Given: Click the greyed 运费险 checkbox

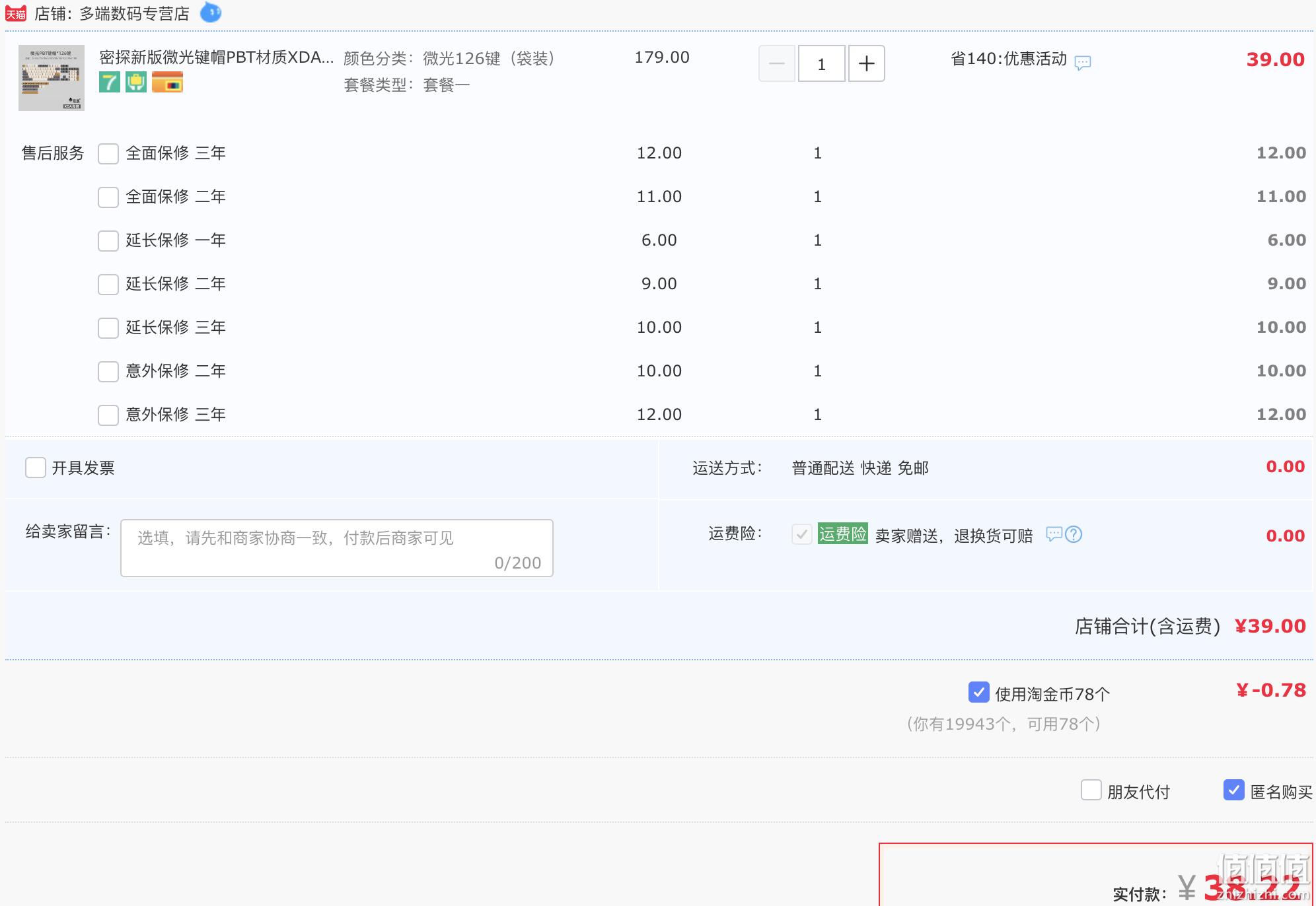Looking at the screenshot, I should pyautogui.click(x=802, y=534).
